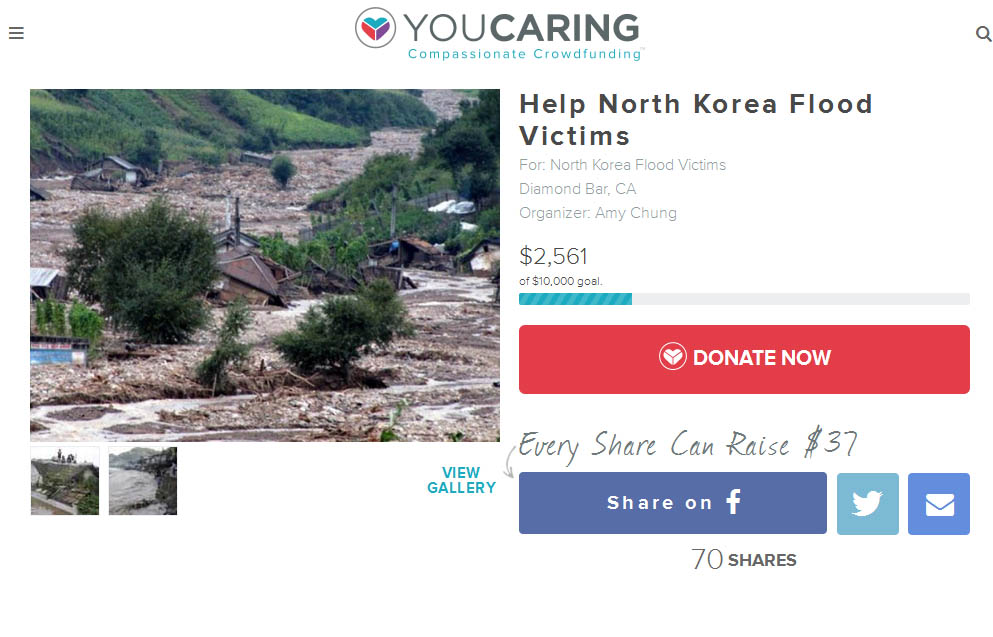Open the View Gallery link
This screenshot has width=993, height=637.
(x=461, y=481)
